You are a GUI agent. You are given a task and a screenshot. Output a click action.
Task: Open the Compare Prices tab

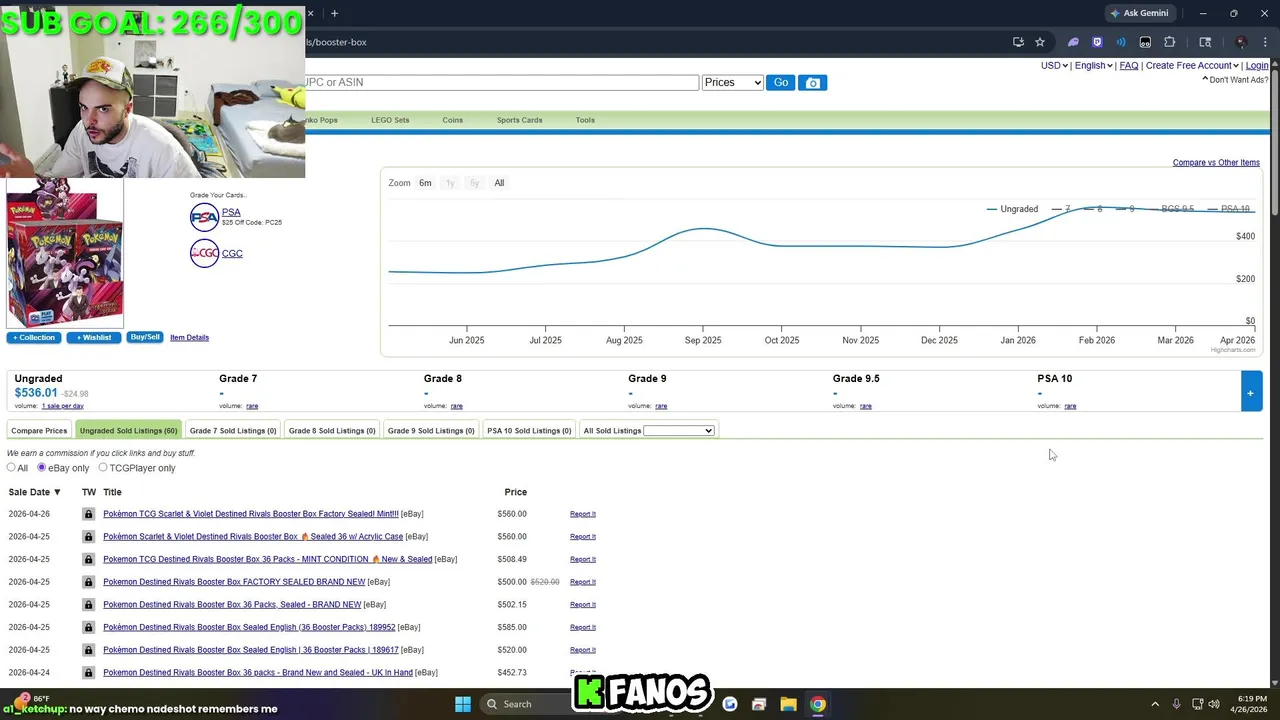39,431
